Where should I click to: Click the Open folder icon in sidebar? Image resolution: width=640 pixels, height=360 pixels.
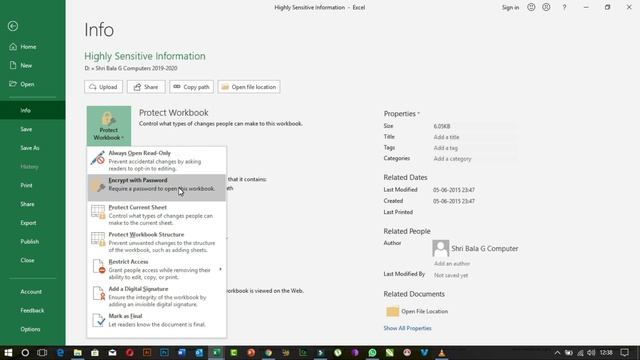(13, 84)
